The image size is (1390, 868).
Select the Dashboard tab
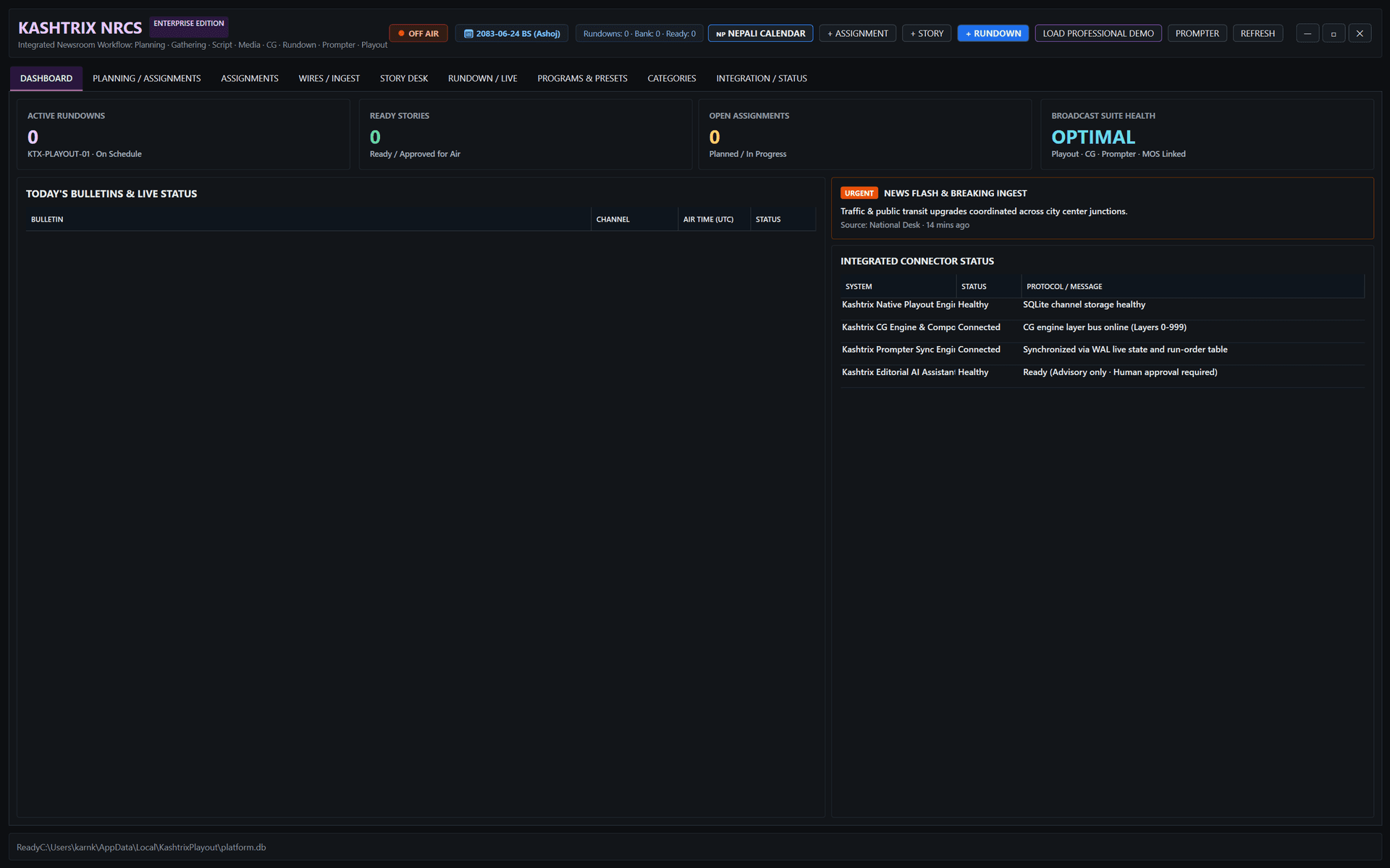click(x=46, y=78)
